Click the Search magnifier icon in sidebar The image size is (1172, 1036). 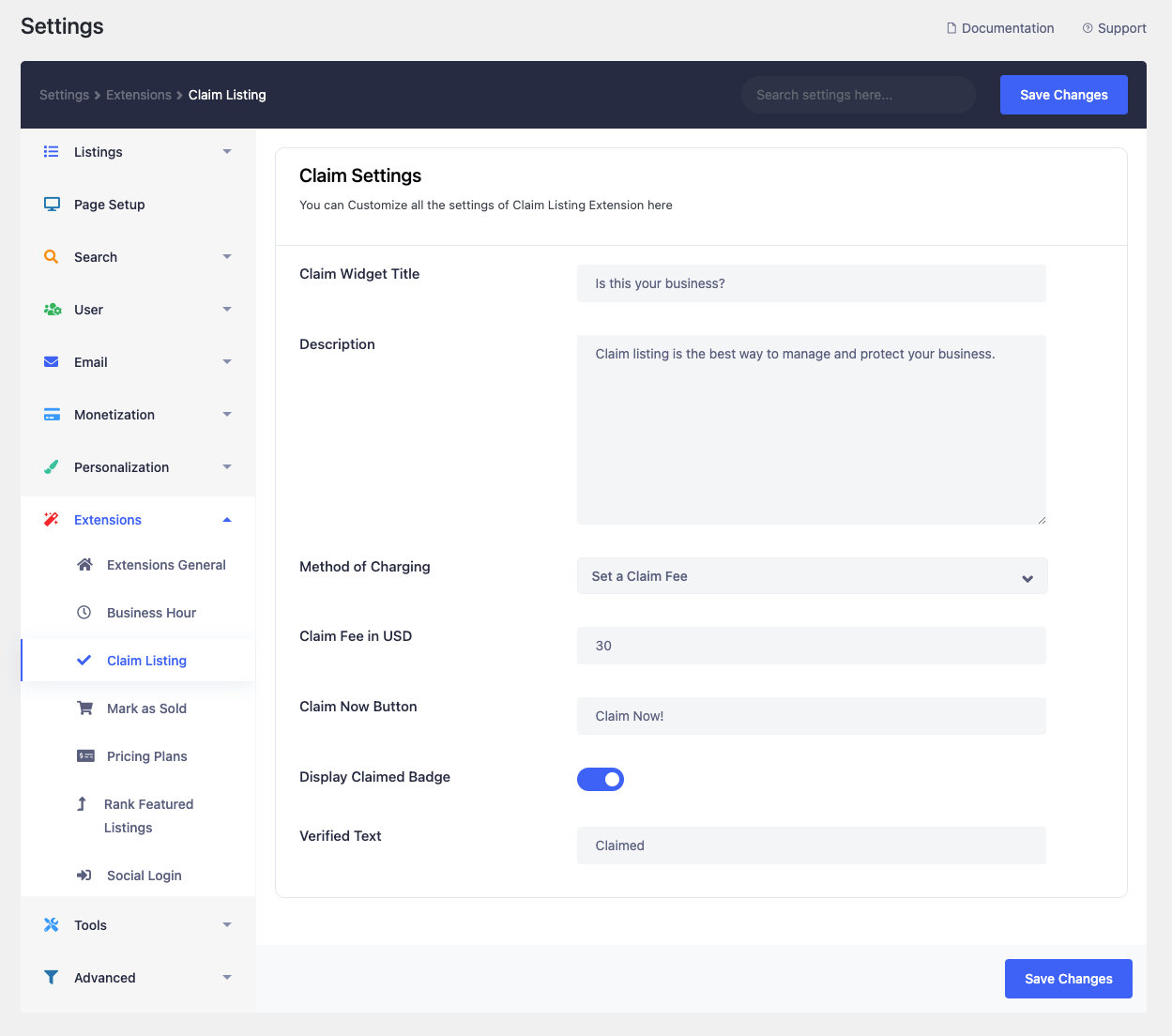pos(51,256)
